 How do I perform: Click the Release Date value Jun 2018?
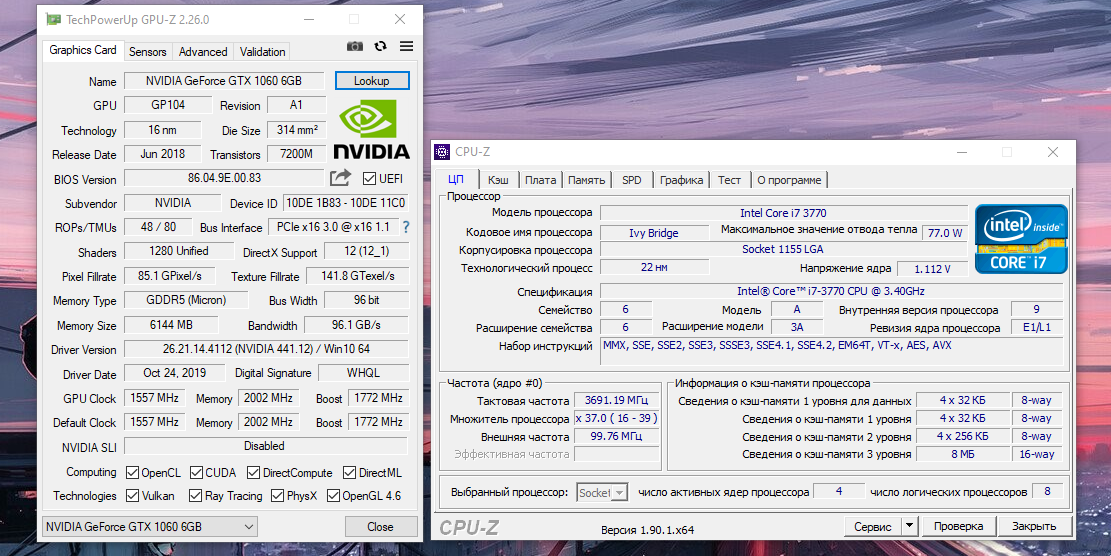[x=163, y=154]
